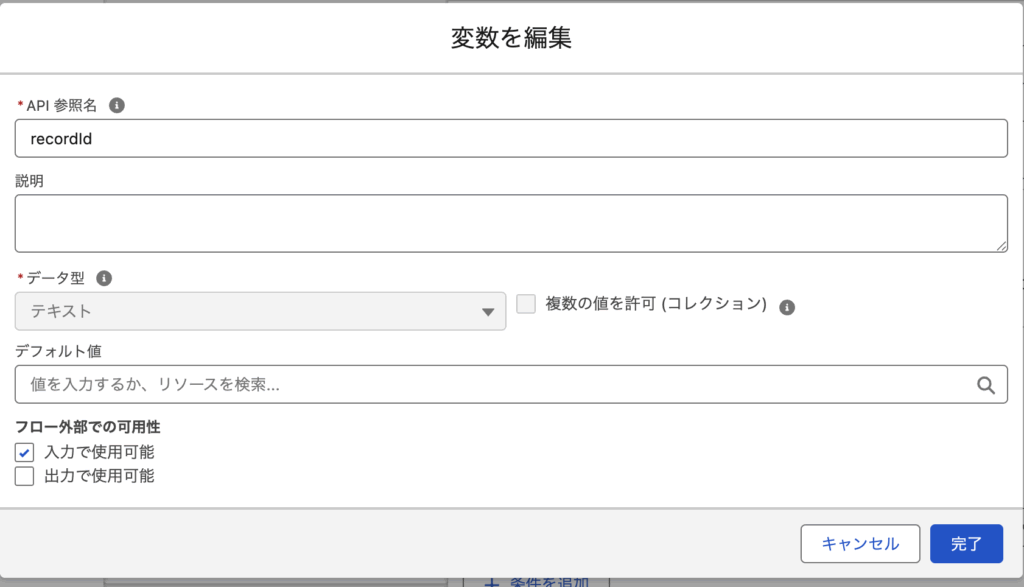Image resolution: width=1024 pixels, height=587 pixels.
Task: Uncheck the 入力で使用可能 checkbox
Action: click(25, 452)
